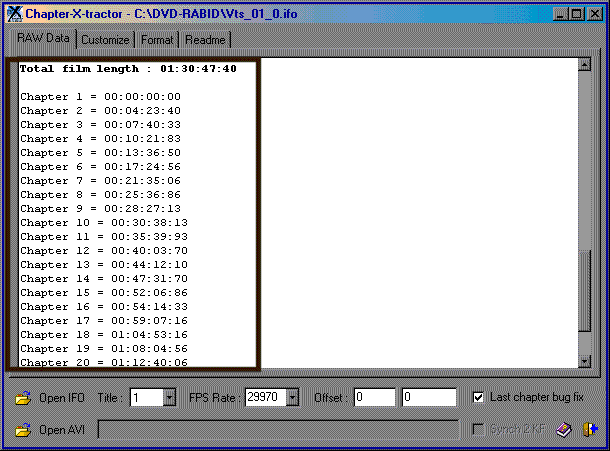
Task: Click the AVI file path field
Action: click(279, 430)
